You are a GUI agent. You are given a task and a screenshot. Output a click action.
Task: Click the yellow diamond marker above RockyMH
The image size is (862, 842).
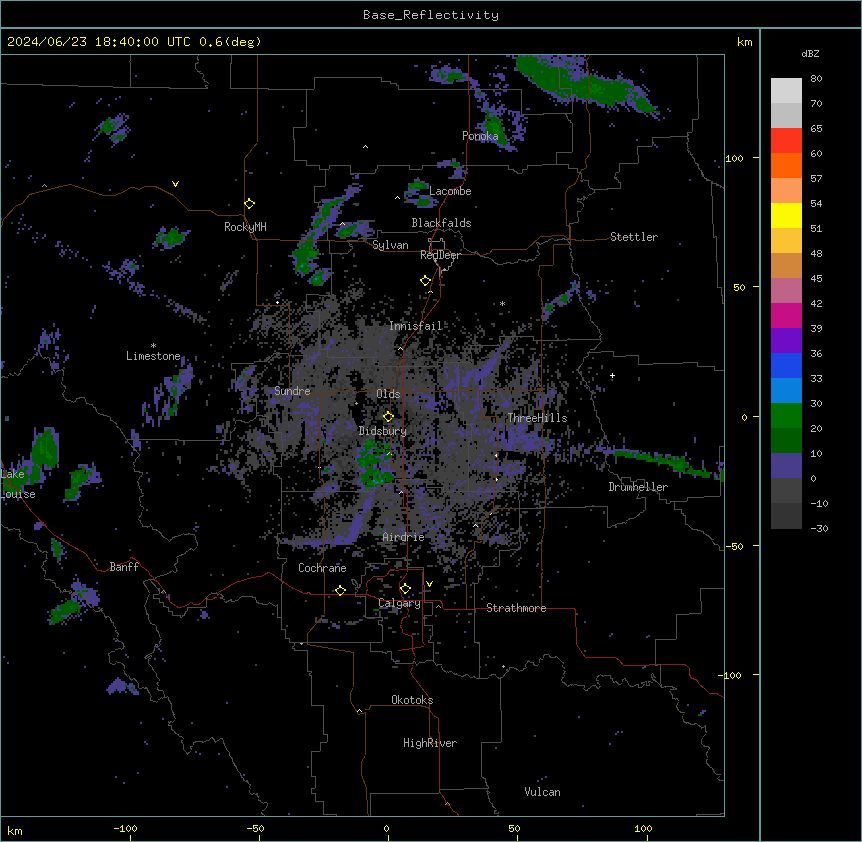click(x=249, y=204)
